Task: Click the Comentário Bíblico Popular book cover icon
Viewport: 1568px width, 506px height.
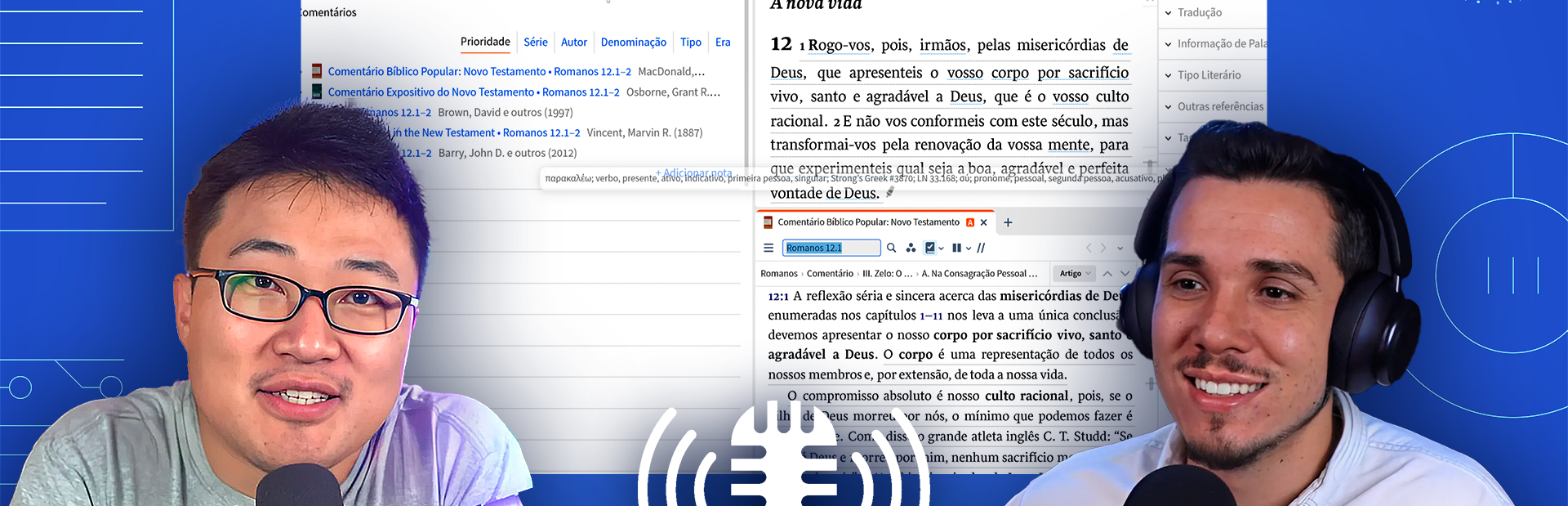Action: (x=317, y=71)
